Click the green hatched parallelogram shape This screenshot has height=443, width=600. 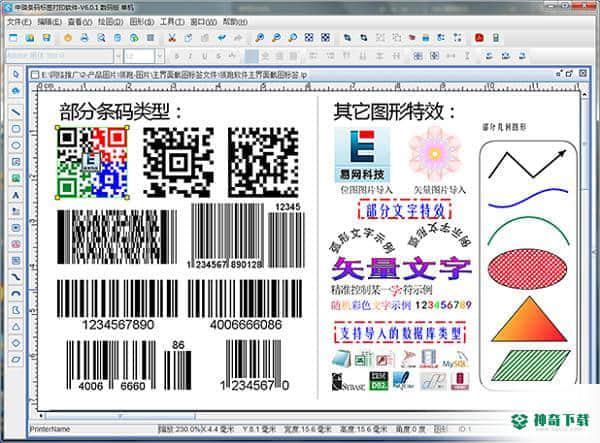(530, 365)
